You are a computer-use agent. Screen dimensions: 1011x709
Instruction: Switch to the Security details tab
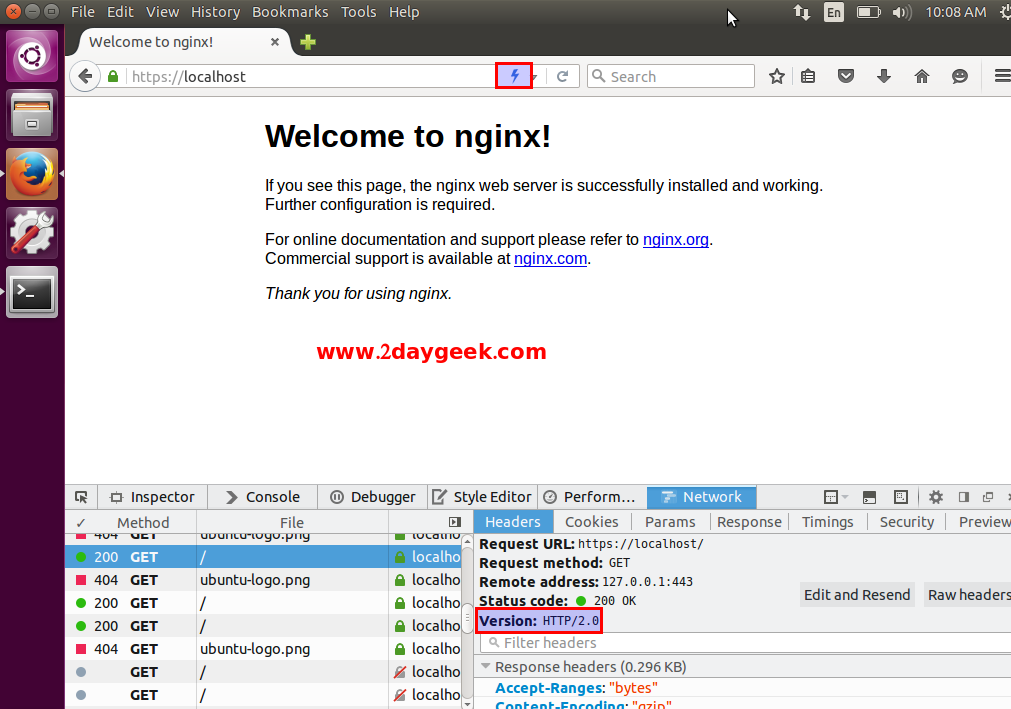pyautogui.click(x=907, y=522)
